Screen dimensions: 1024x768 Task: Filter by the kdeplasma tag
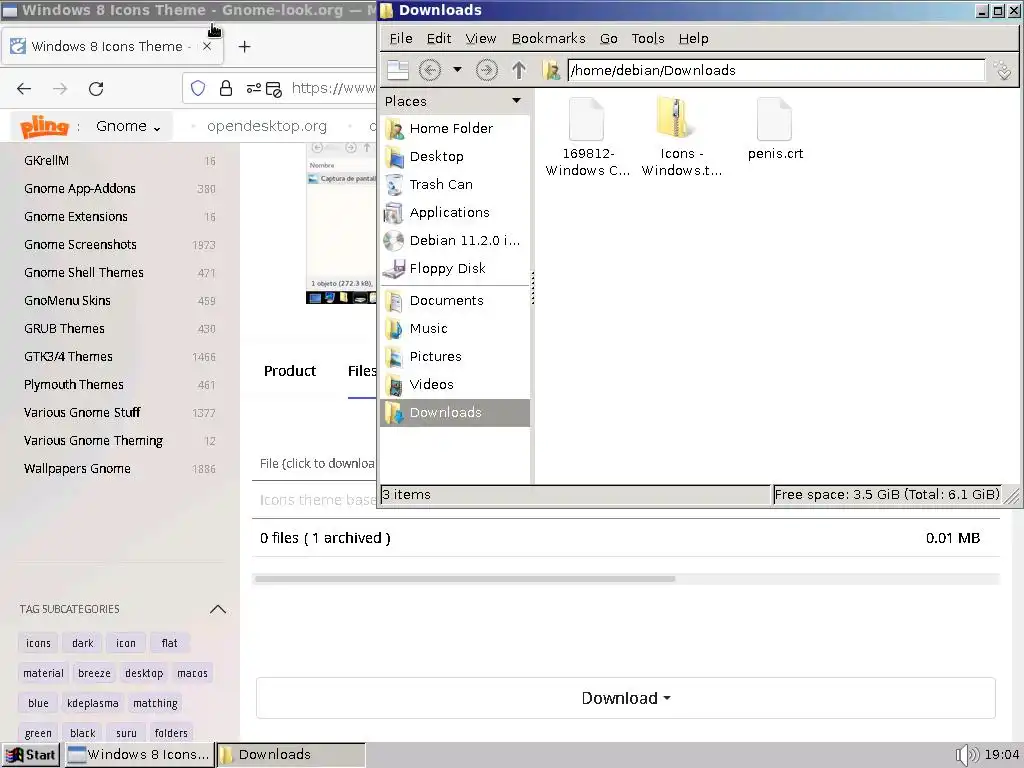click(93, 703)
